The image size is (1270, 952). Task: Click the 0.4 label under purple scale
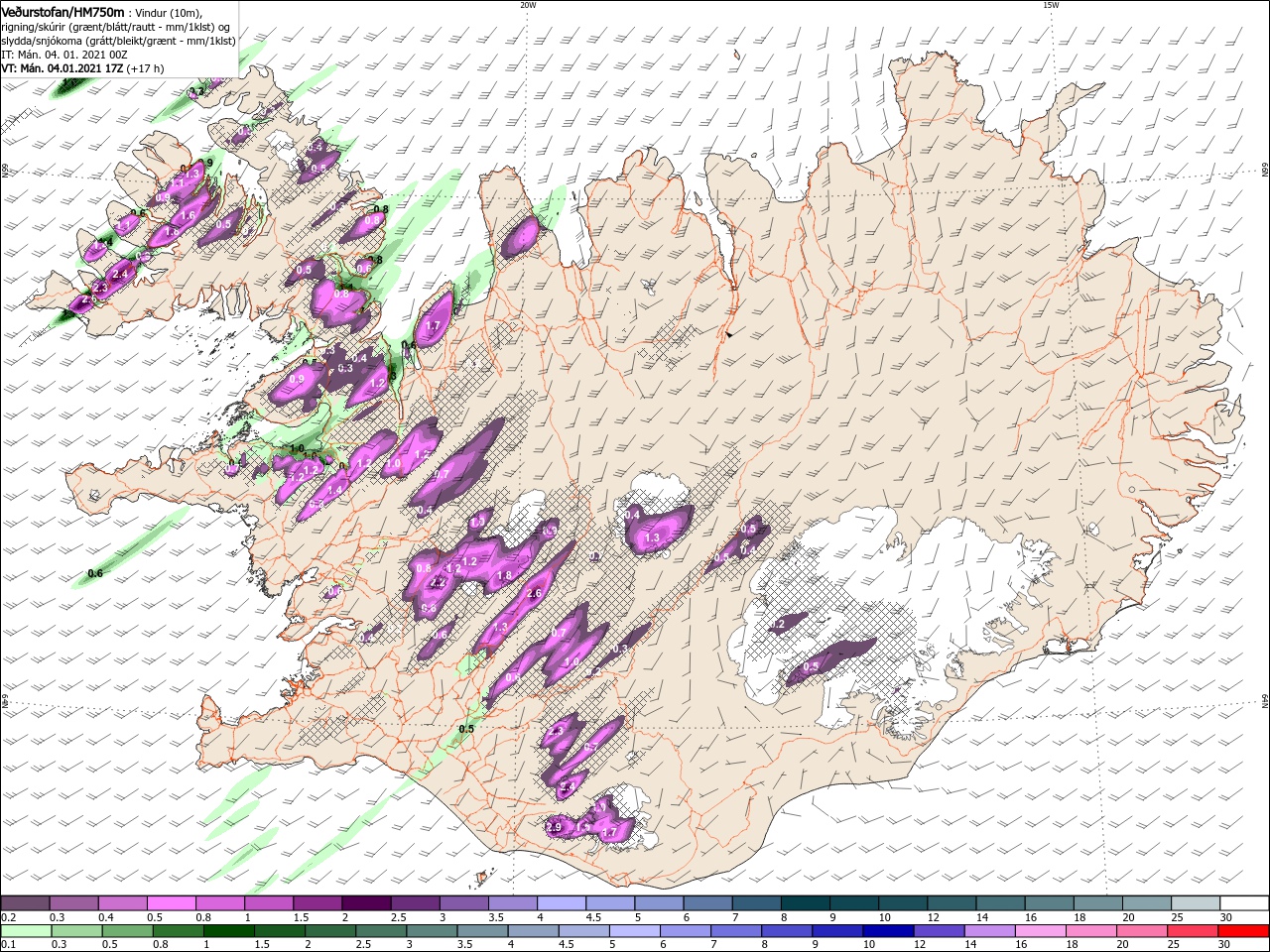[x=105, y=917]
